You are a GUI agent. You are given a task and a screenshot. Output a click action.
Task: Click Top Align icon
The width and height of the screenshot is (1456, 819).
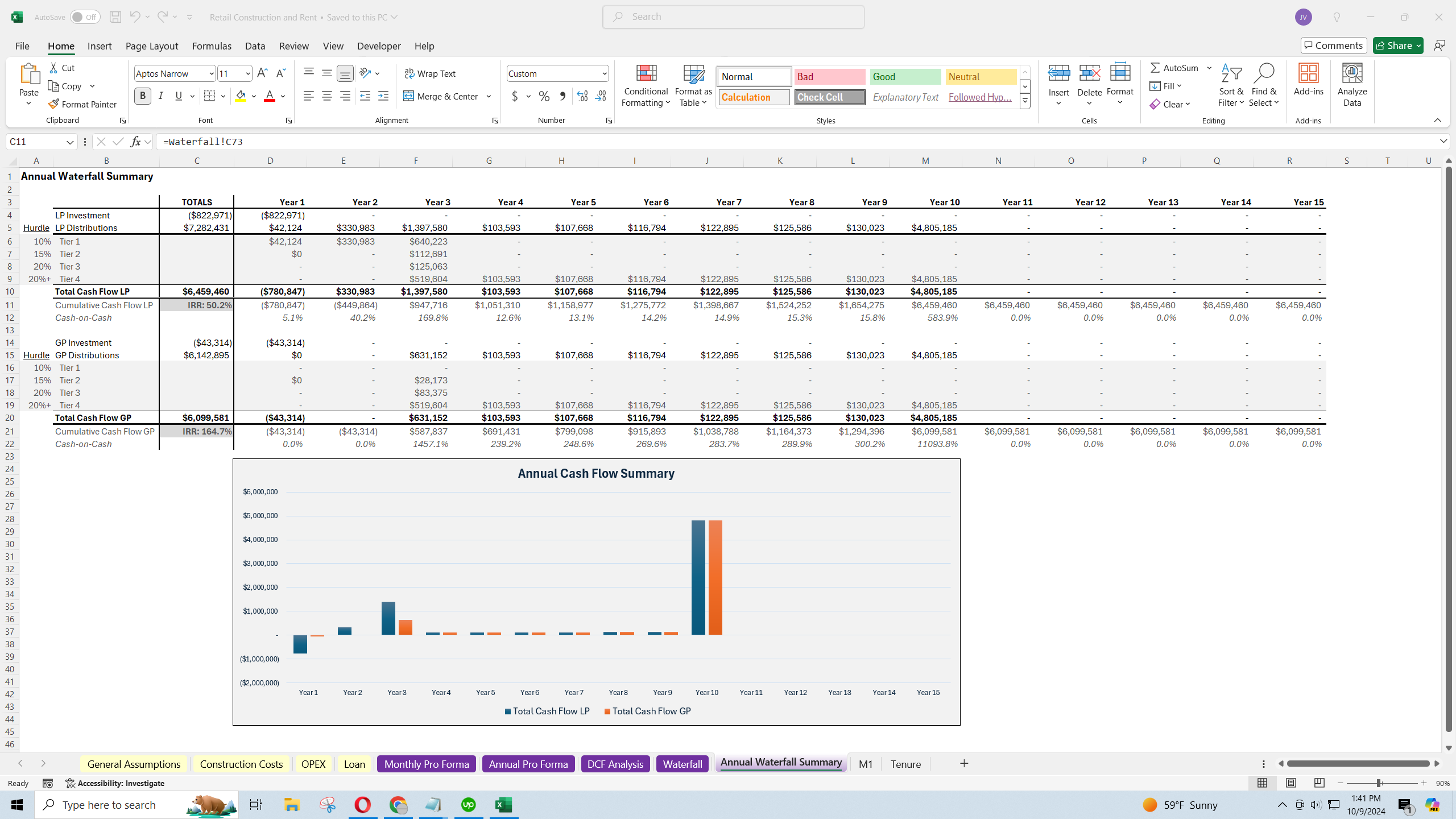pyautogui.click(x=309, y=73)
